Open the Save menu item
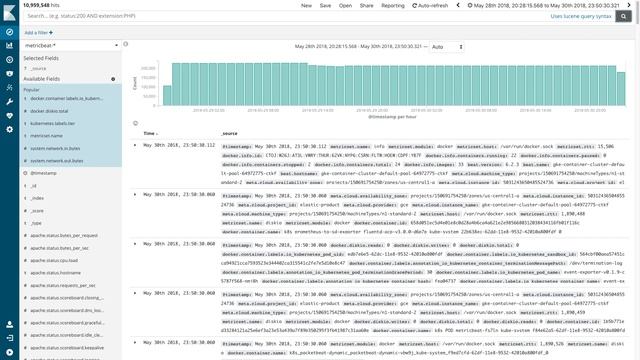Viewport: 640px width, 360px height. [325, 6]
